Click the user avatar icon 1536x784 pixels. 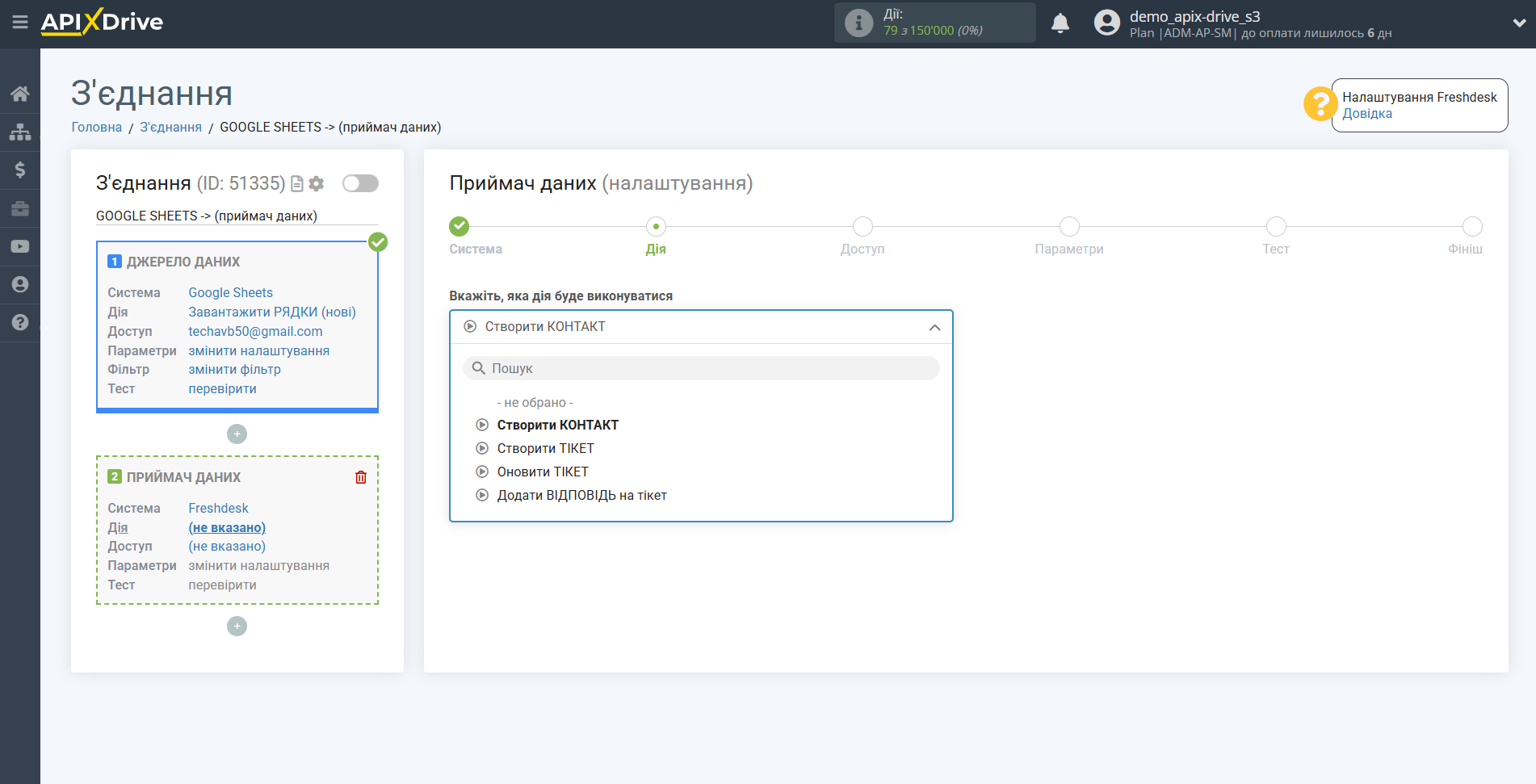point(1107,23)
